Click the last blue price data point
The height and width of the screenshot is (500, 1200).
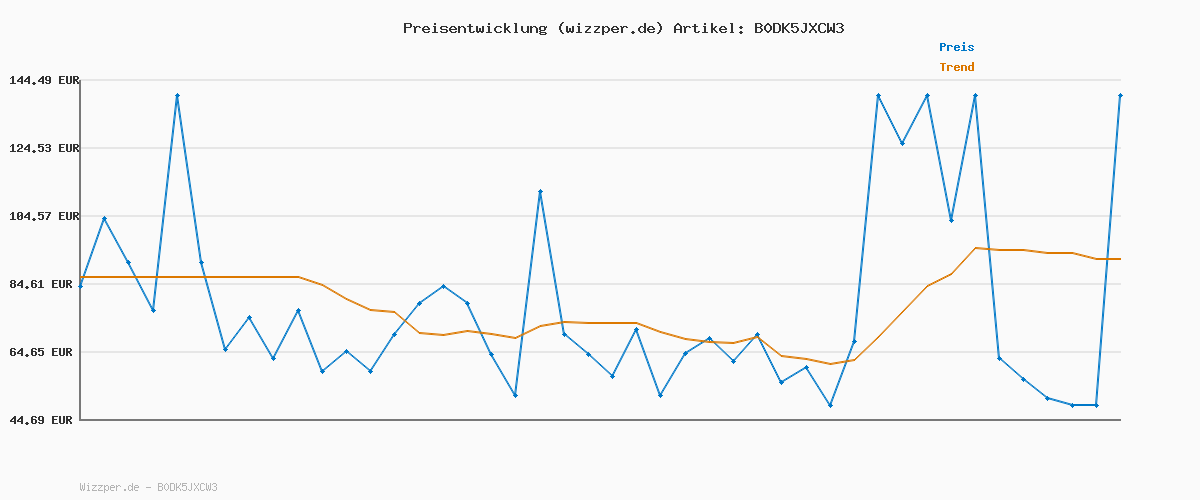1120,95
